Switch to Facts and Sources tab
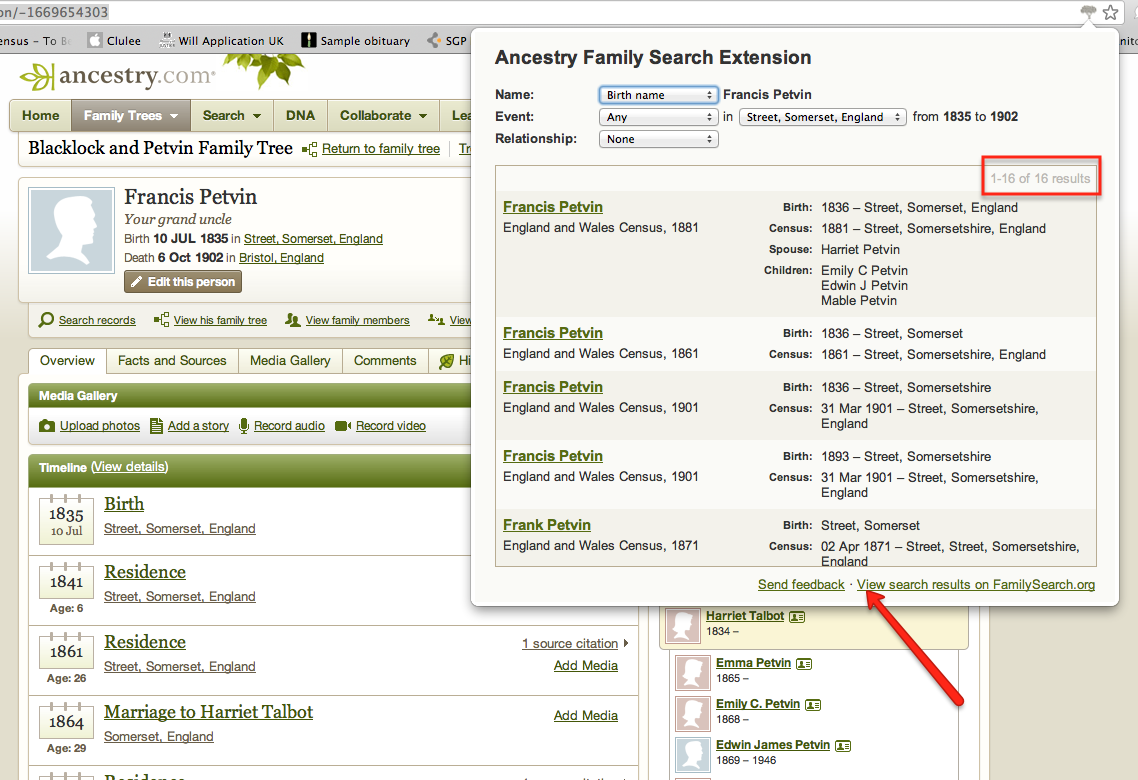The width and height of the screenshot is (1138, 780). (172, 361)
